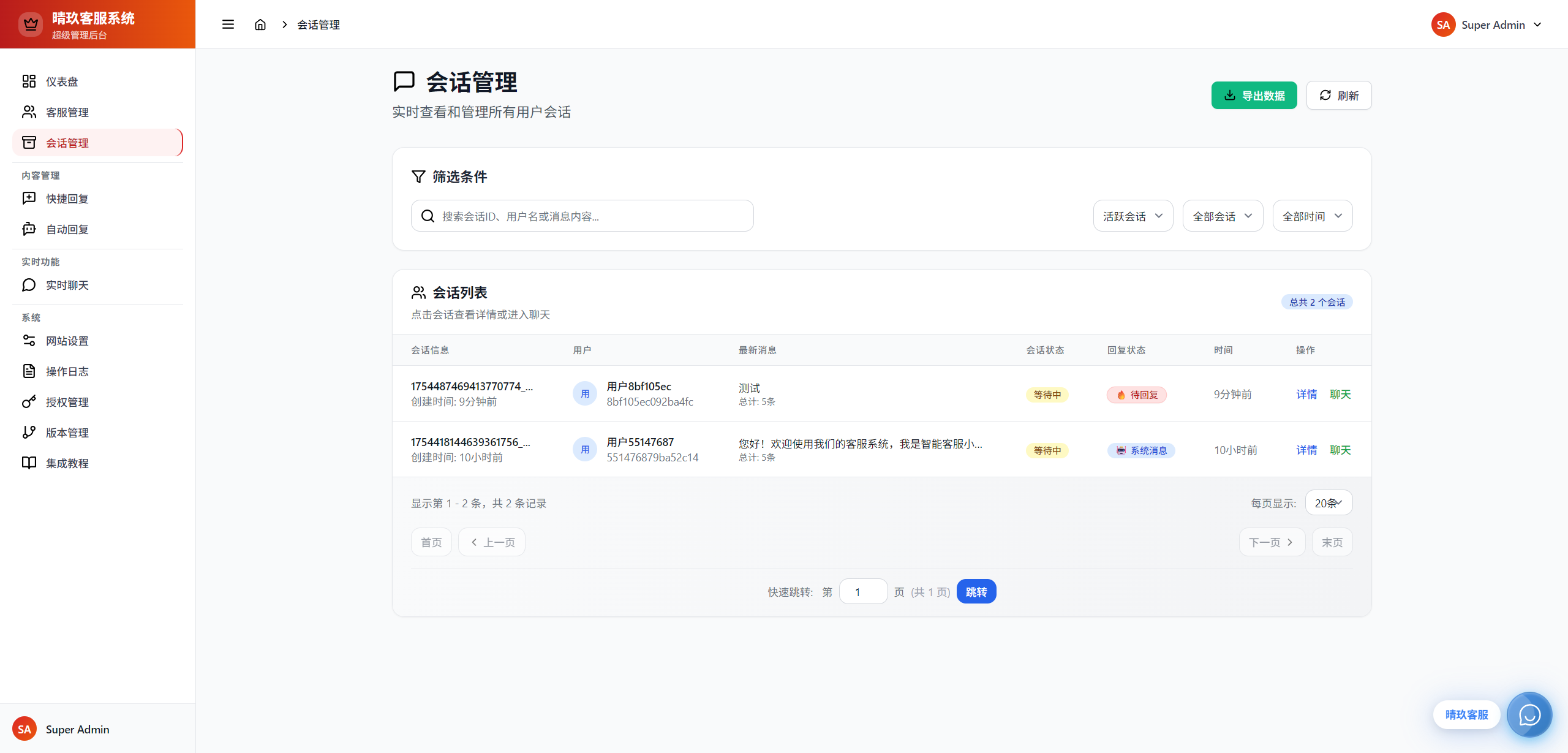Change the 20条 per-page selector
This screenshot has height=753, width=1568.
pos(1328,503)
